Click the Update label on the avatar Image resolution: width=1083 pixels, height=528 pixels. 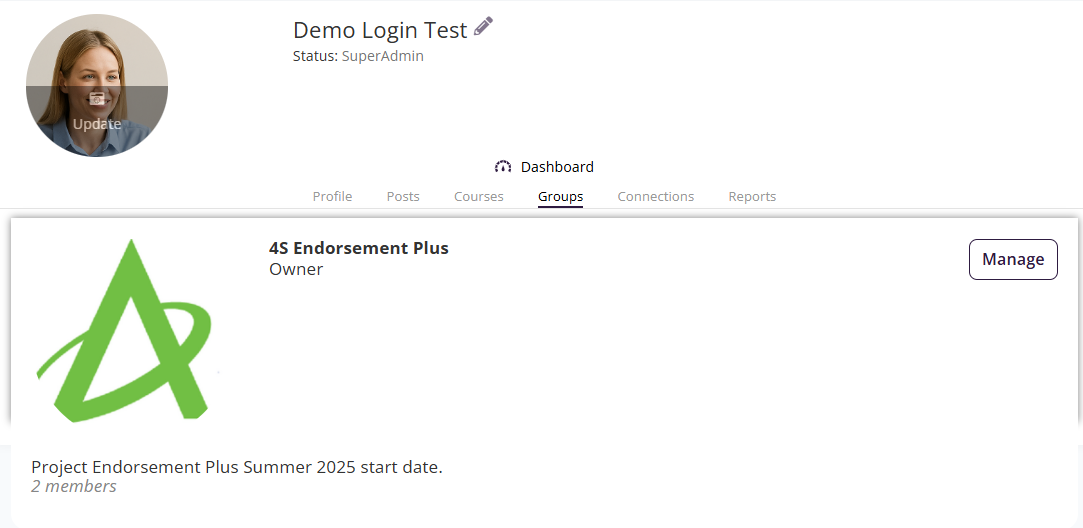[x=97, y=124]
